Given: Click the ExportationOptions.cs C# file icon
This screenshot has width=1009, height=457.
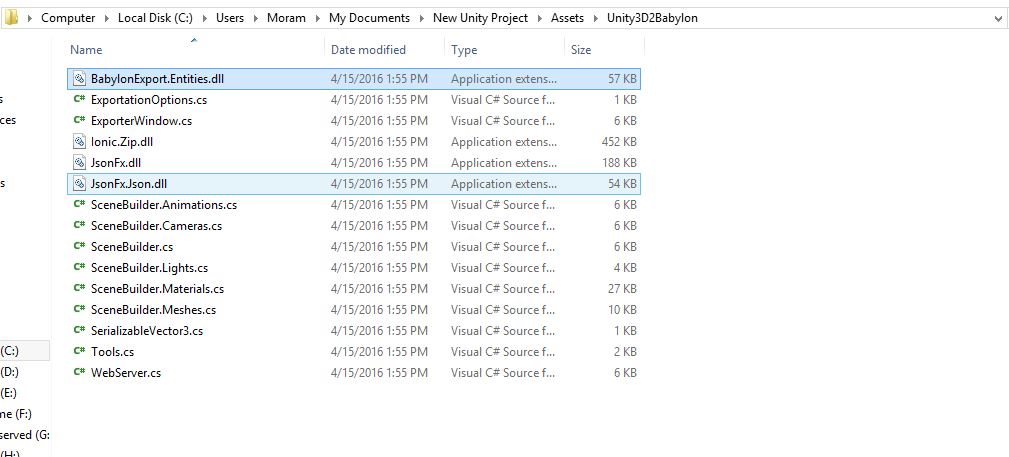Looking at the screenshot, I should pos(79,100).
